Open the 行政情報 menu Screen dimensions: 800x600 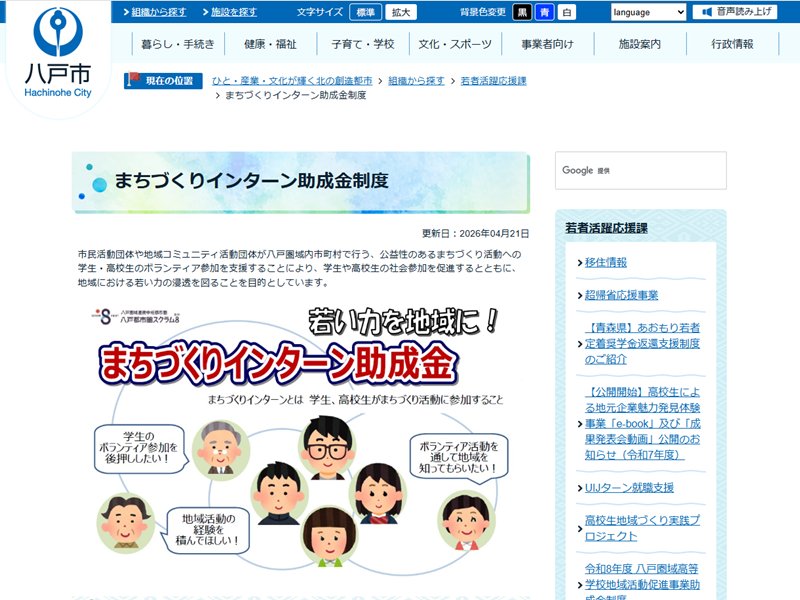(x=732, y=45)
